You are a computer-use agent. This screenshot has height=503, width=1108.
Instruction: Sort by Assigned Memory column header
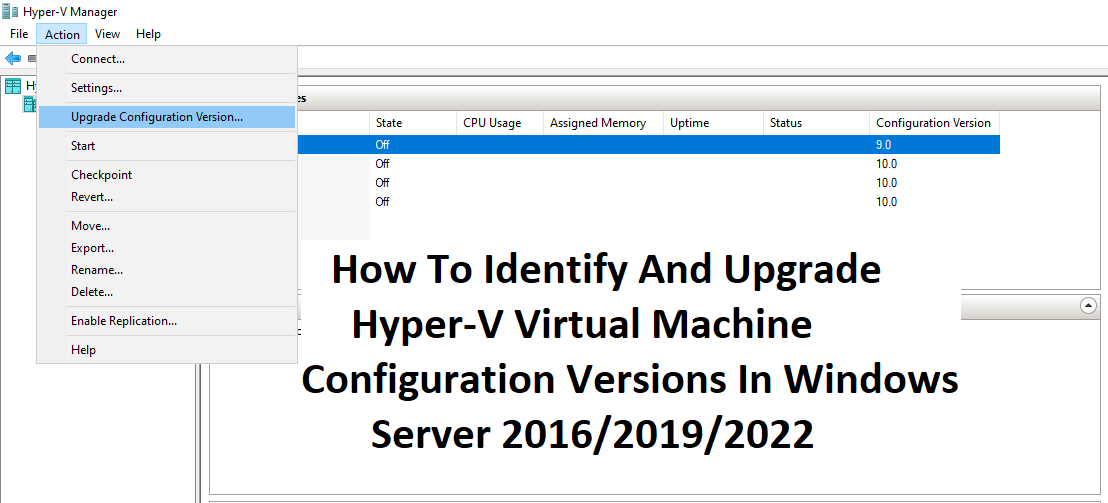click(x=603, y=123)
